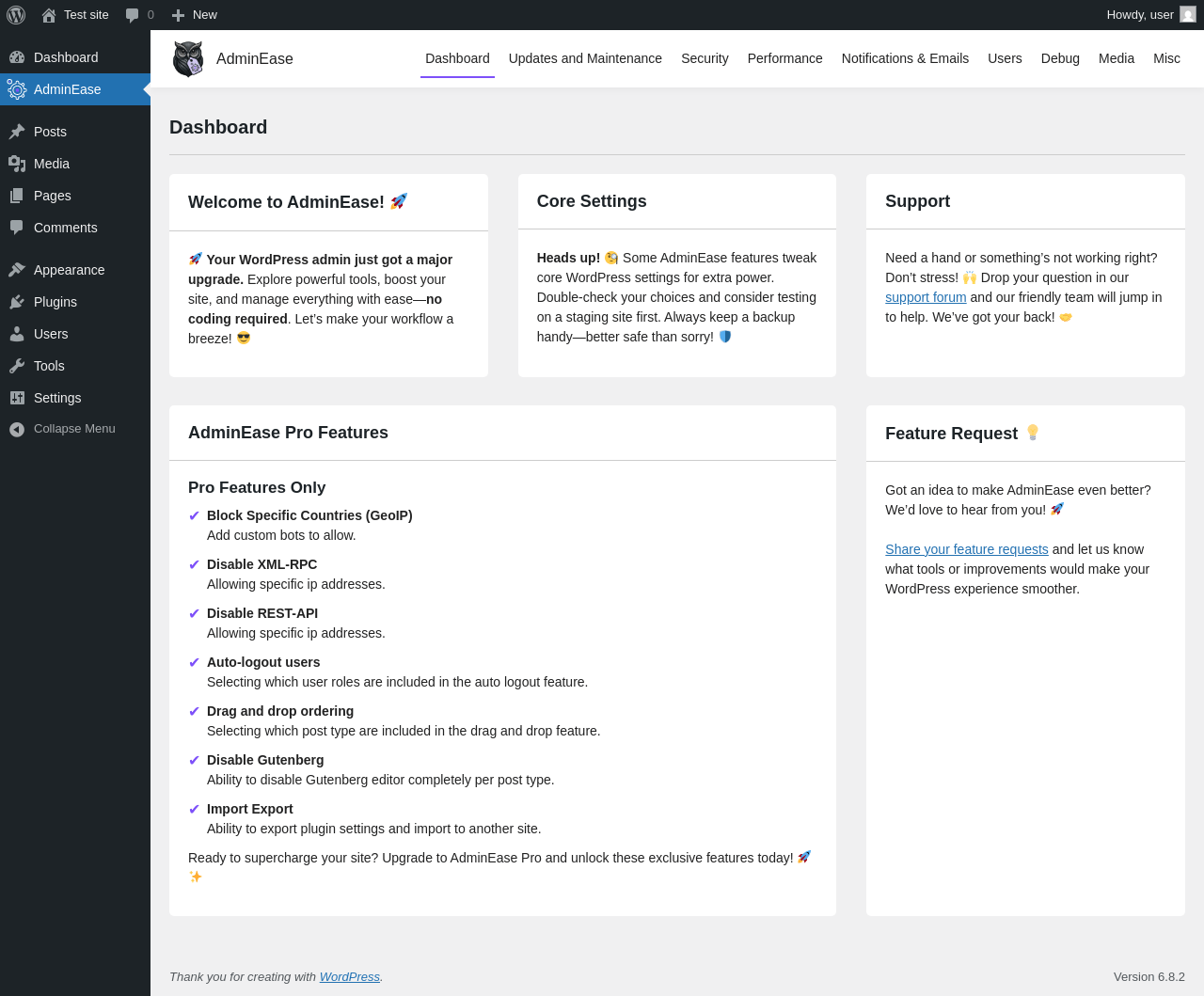Screen dimensions: 1204x996
Task: Open Pages in the sidebar
Action: pyautogui.click(x=75, y=196)
